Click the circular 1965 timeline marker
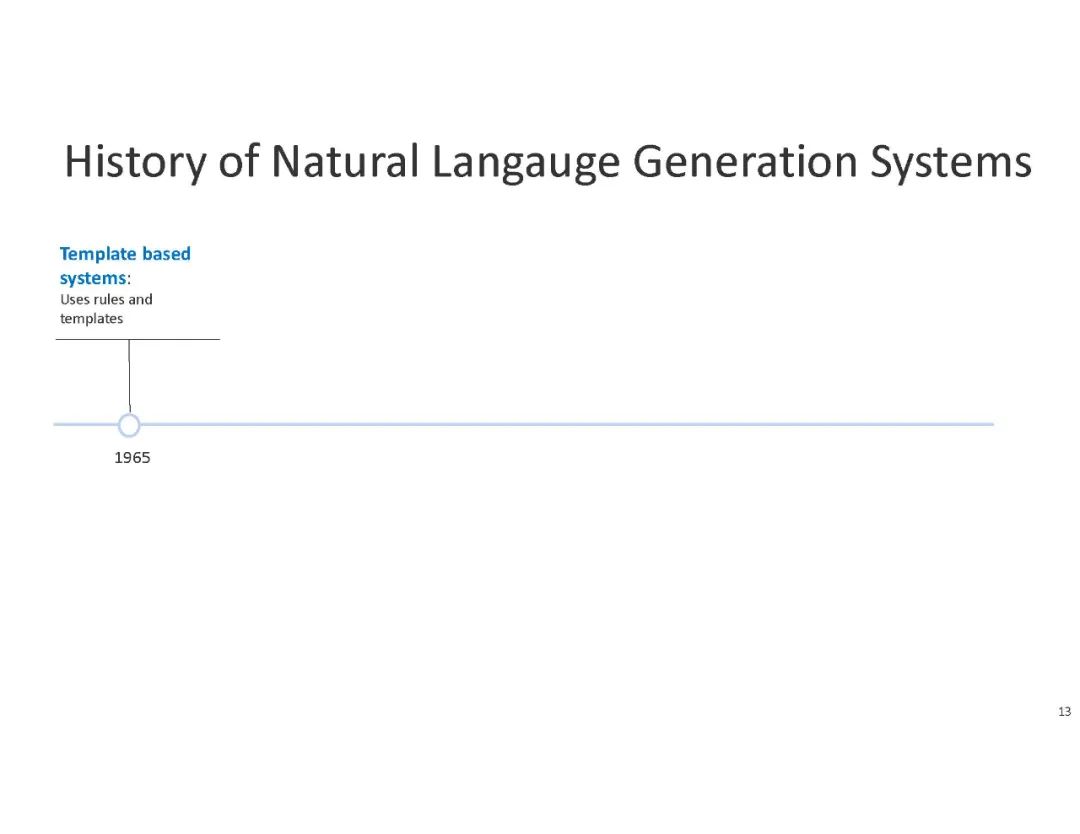 pyautogui.click(x=129, y=425)
